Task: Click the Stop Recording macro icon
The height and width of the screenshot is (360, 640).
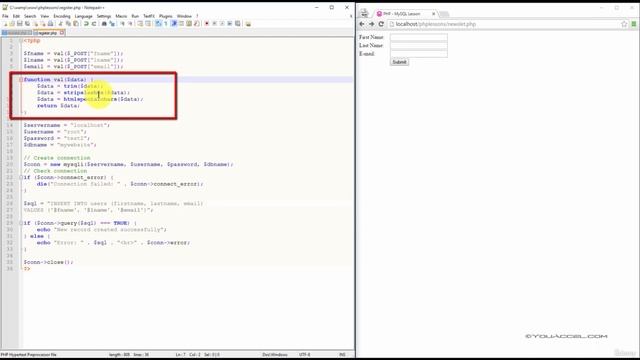Action: 214,24
